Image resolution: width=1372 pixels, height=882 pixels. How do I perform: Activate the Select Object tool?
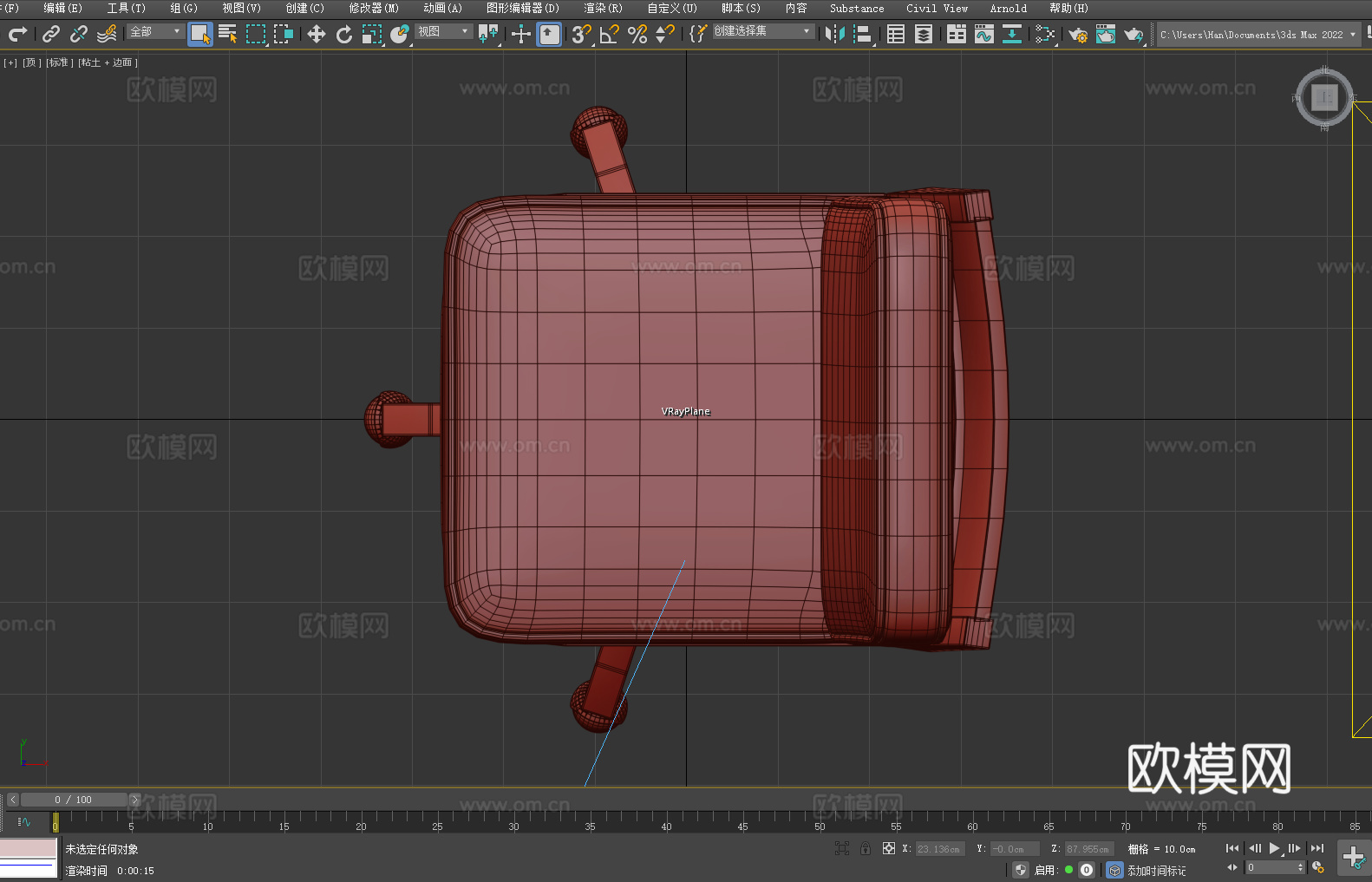(x=200, y=34)
